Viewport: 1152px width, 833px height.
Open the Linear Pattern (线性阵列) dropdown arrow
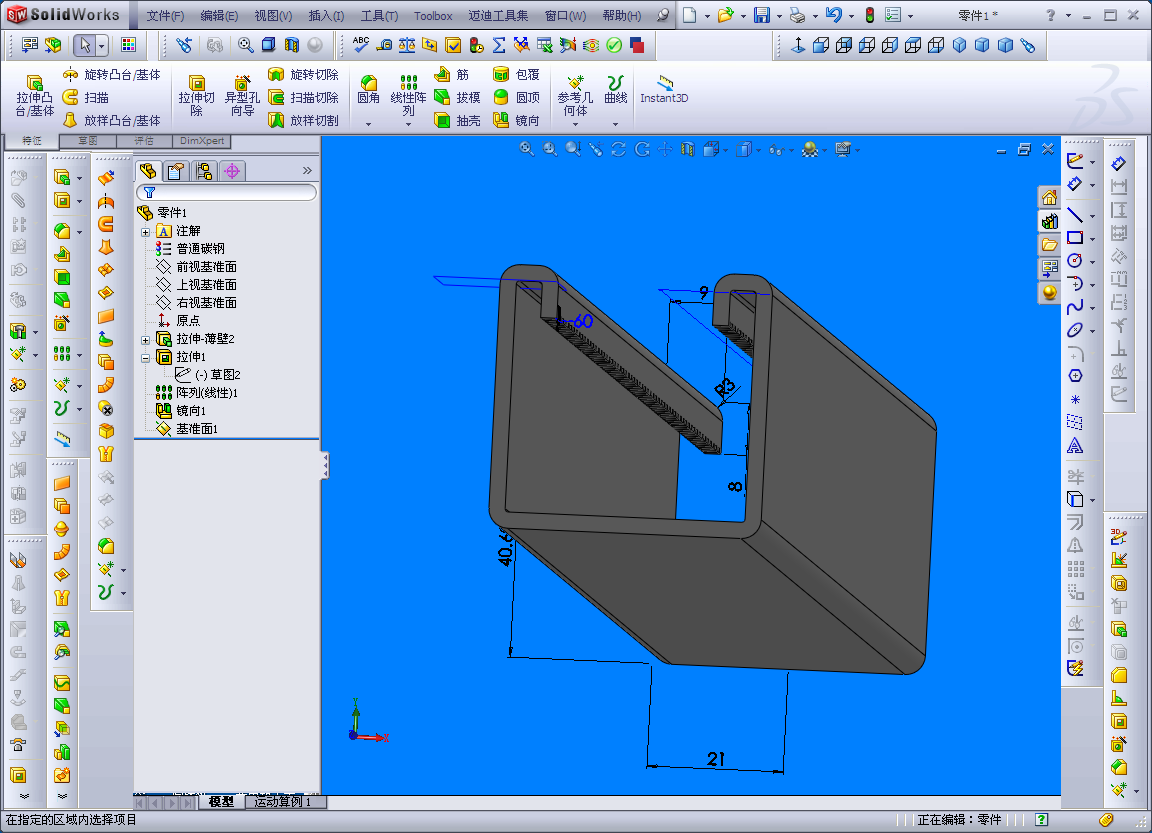pyautogui.click(x=408, y=124)
